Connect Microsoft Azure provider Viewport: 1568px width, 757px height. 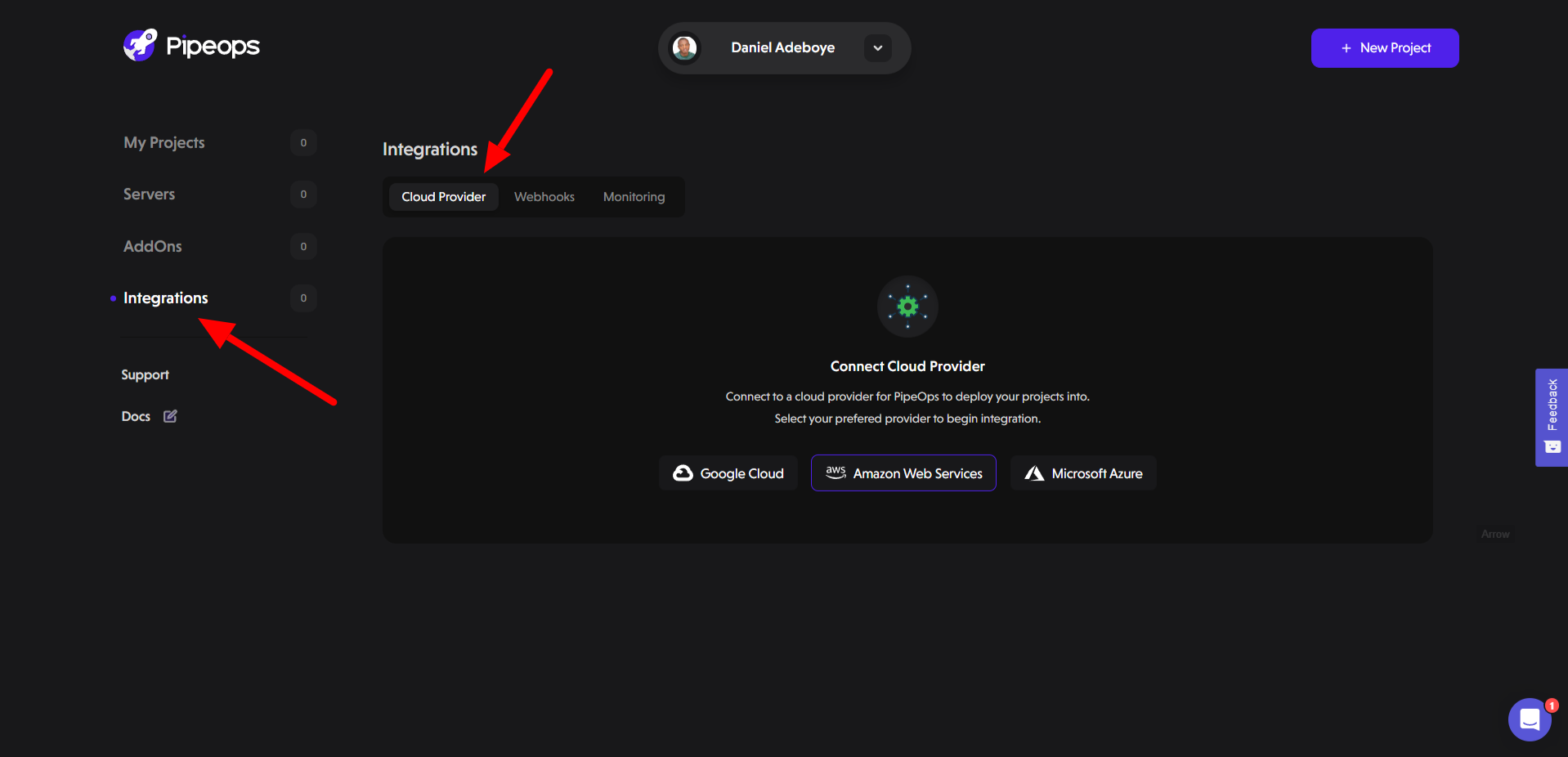[x=1083, y=473]
